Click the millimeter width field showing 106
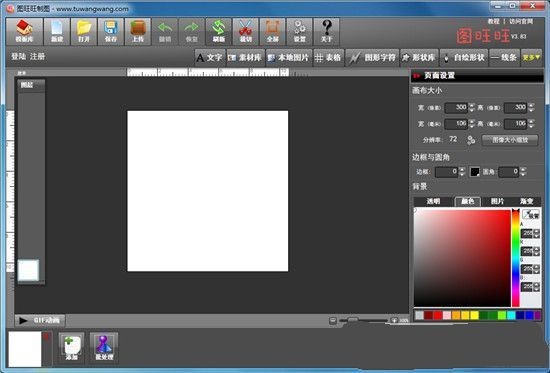The width and height of the screenshot is (550, 373). [456, 124]
